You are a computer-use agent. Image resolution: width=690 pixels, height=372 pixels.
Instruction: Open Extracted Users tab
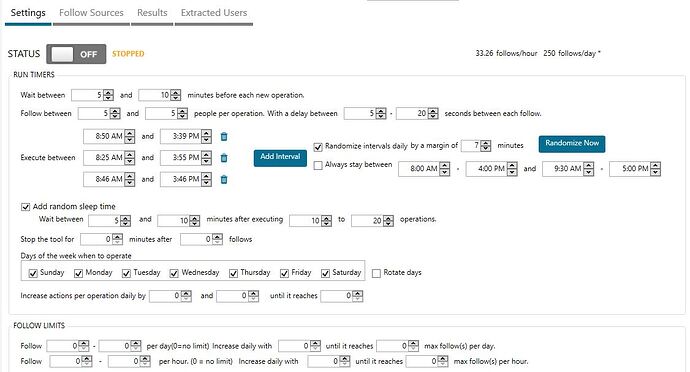[214, 13]
